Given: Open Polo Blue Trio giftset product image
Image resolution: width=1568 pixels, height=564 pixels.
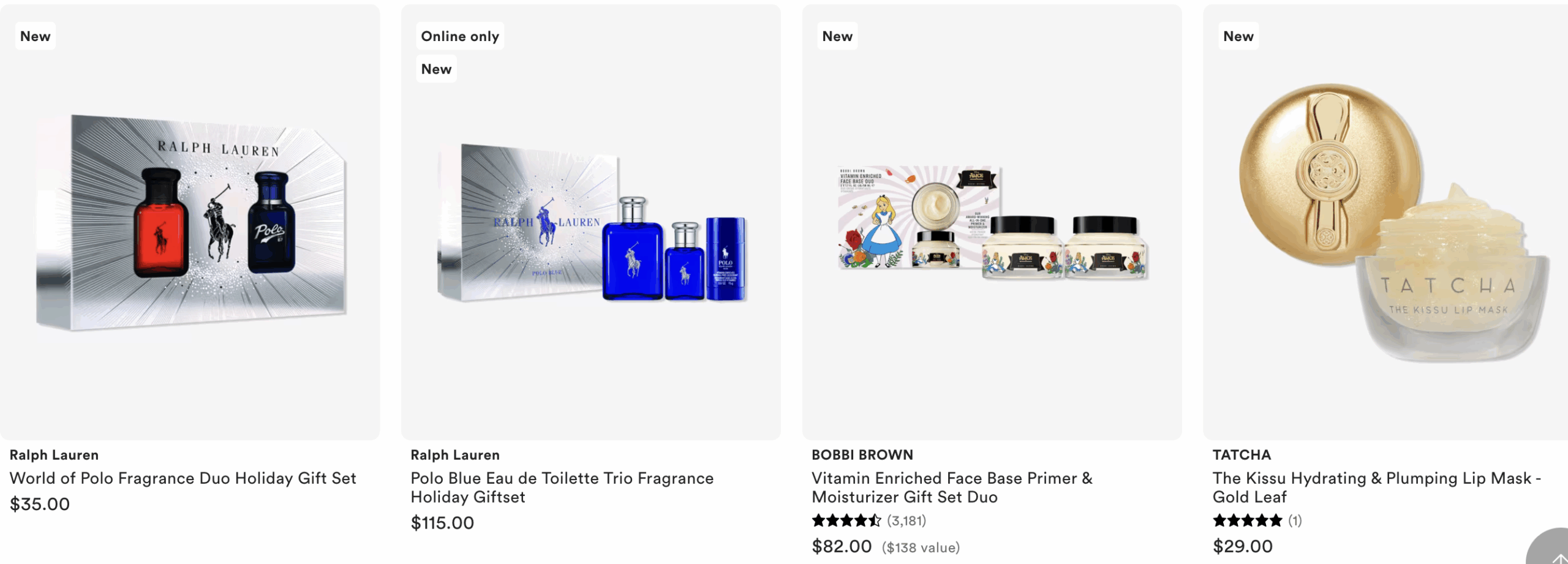Looking at the screenshot, I should (x=591, y=222).
